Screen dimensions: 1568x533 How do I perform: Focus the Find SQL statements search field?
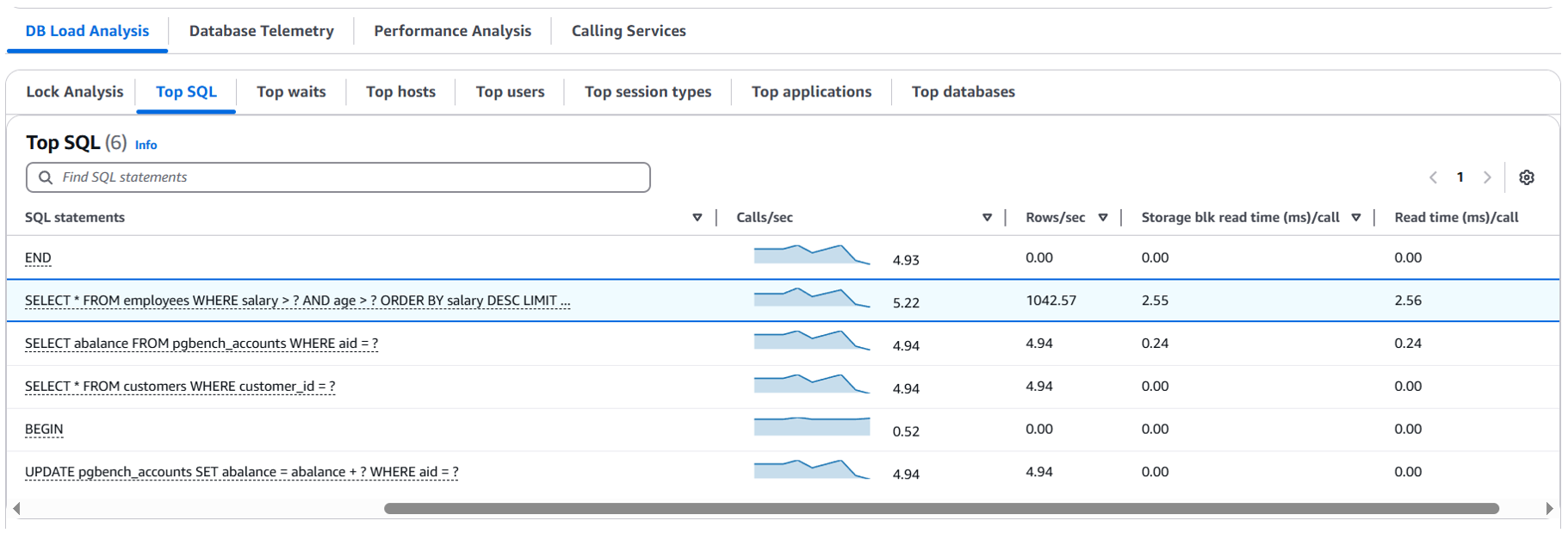[x=344, y=177]
